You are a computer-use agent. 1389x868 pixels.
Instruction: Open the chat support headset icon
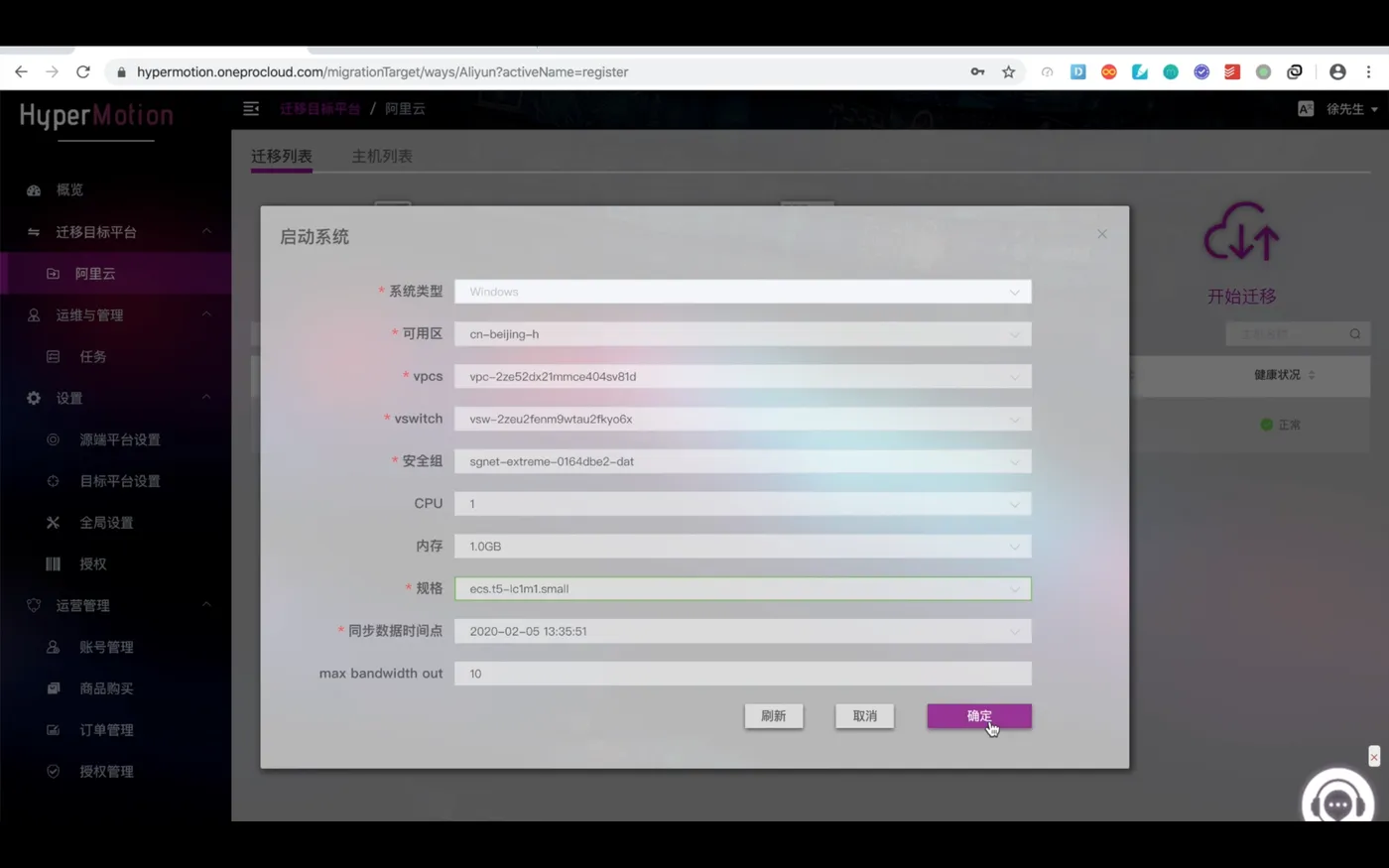[x=1337, y=800]
